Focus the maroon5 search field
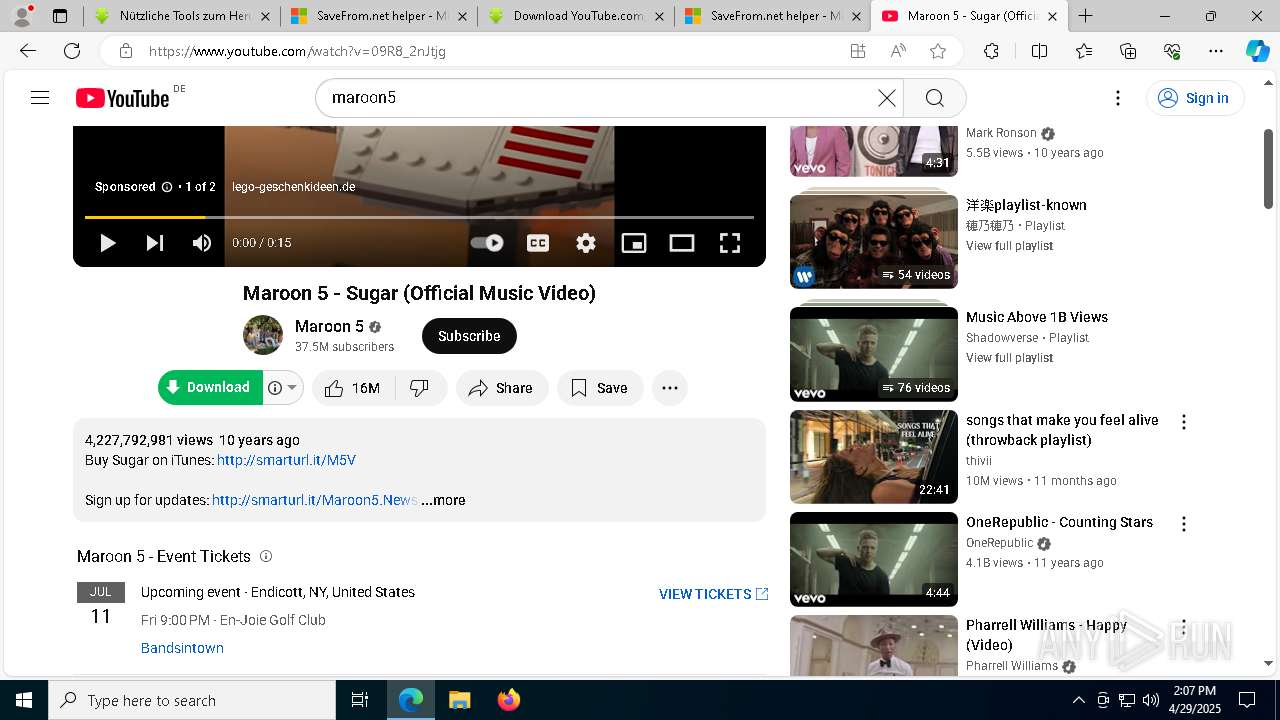 click(600, 98)
